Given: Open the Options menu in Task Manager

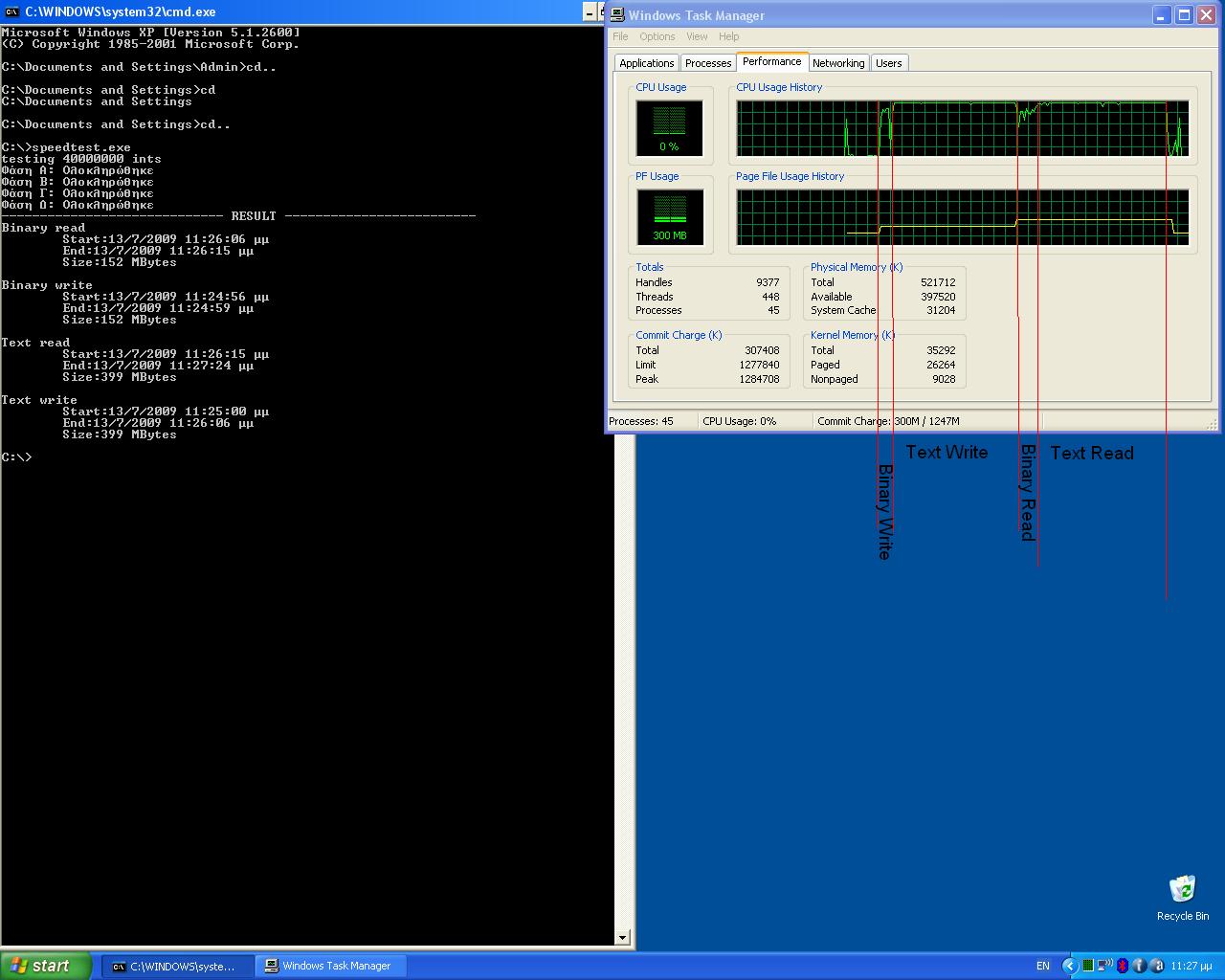Looking at the screenshot, I should pos(657,36).
